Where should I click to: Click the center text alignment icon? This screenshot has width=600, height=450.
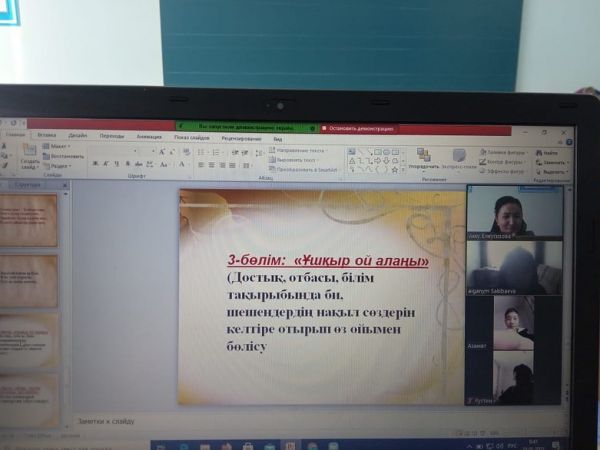pyautogui.click(x=211, y=165)
